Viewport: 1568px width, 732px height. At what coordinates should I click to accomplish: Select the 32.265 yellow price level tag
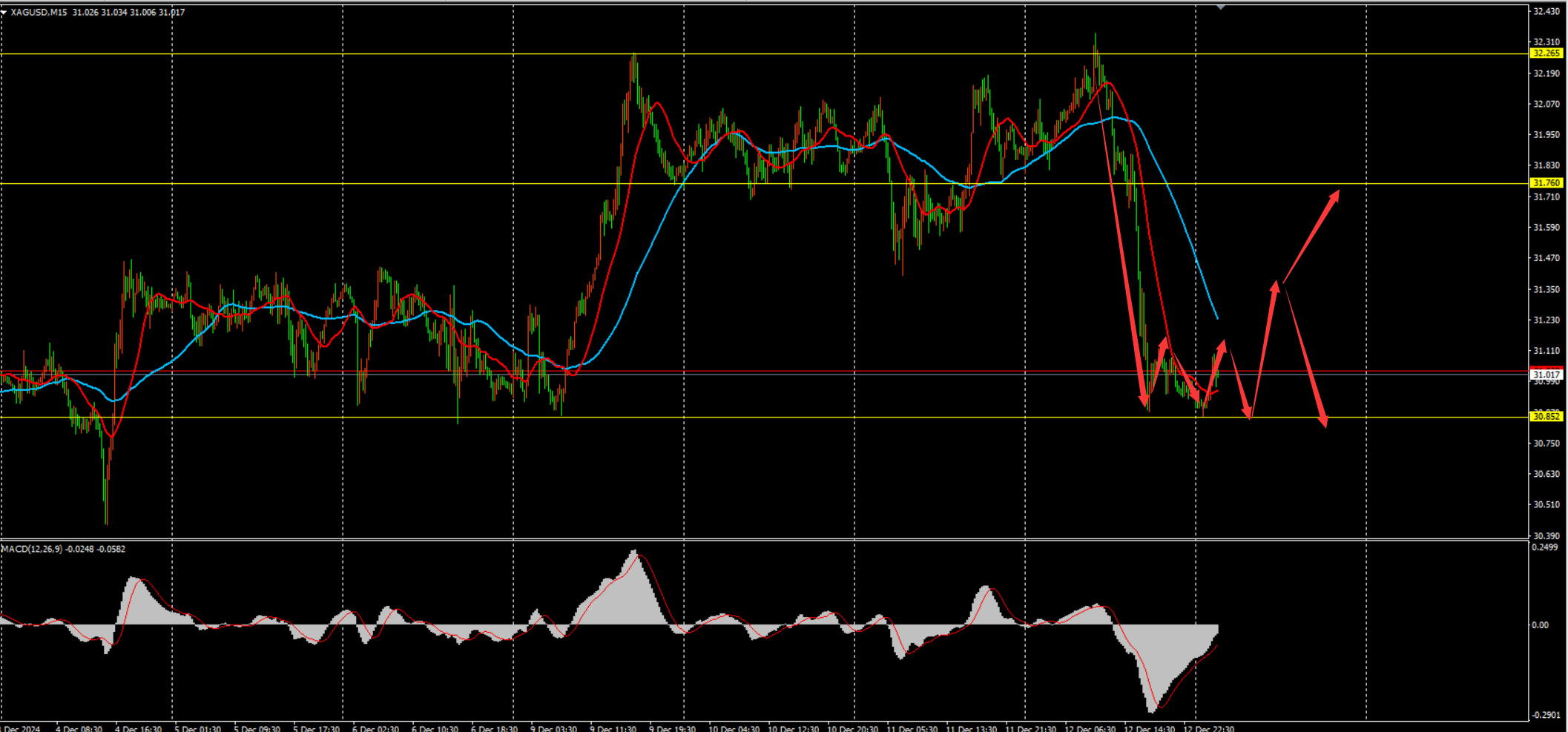(x=1546, y=53)
